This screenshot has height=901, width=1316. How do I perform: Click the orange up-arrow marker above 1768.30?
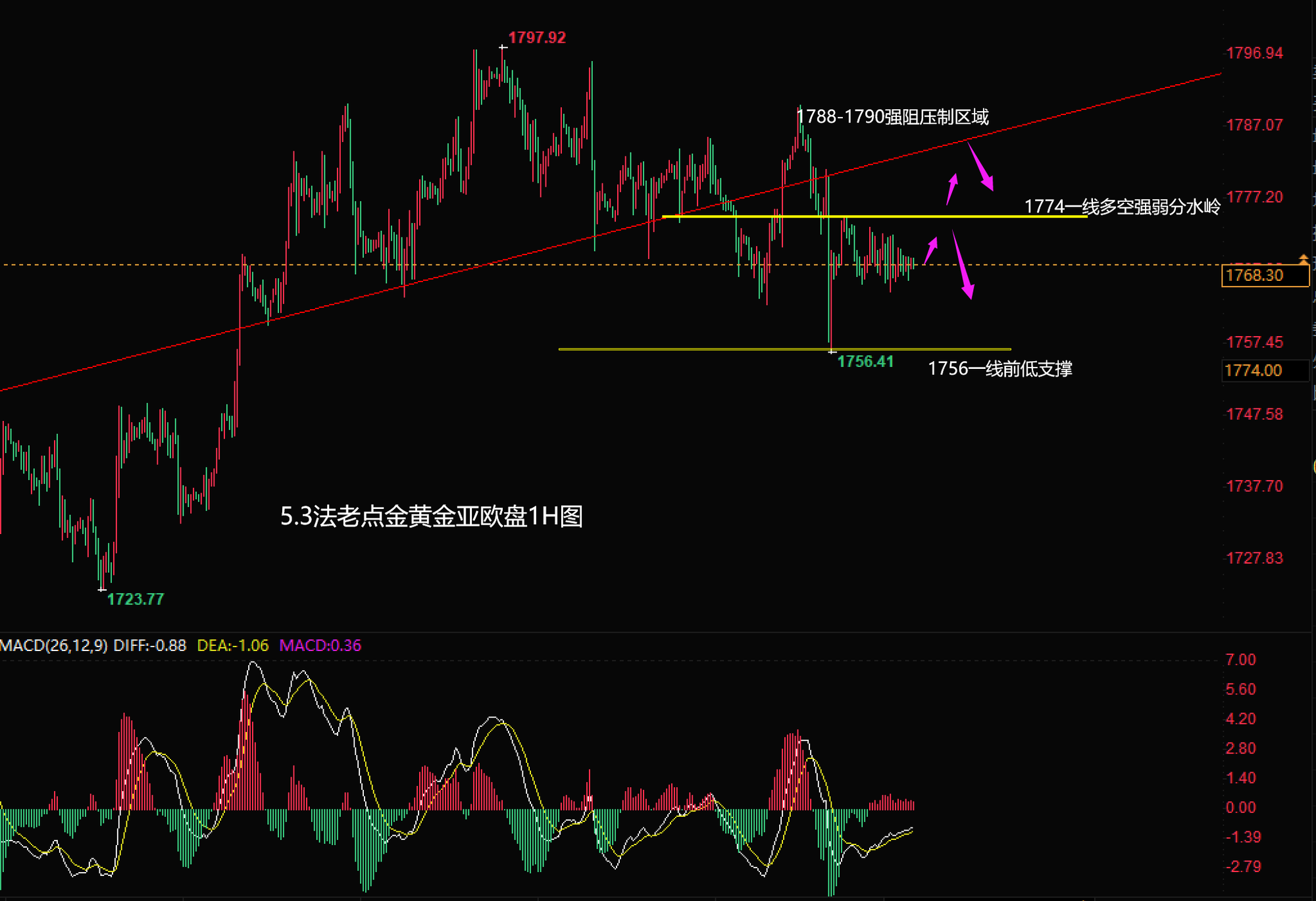pyautogui.click(x=1303, y=259)
